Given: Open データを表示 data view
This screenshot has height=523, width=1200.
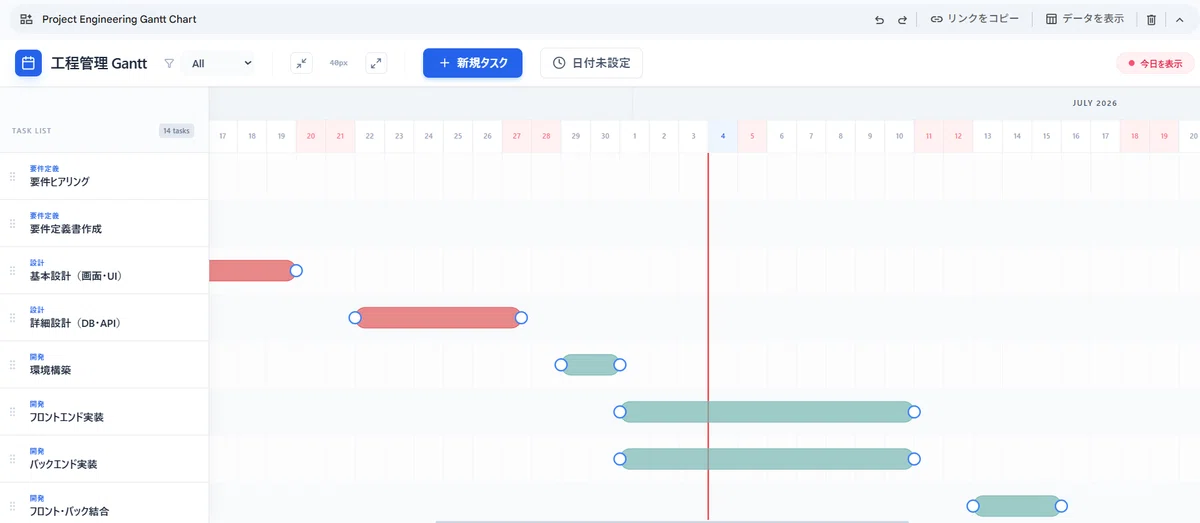Looking at the screenshot, I should 1085,19.
